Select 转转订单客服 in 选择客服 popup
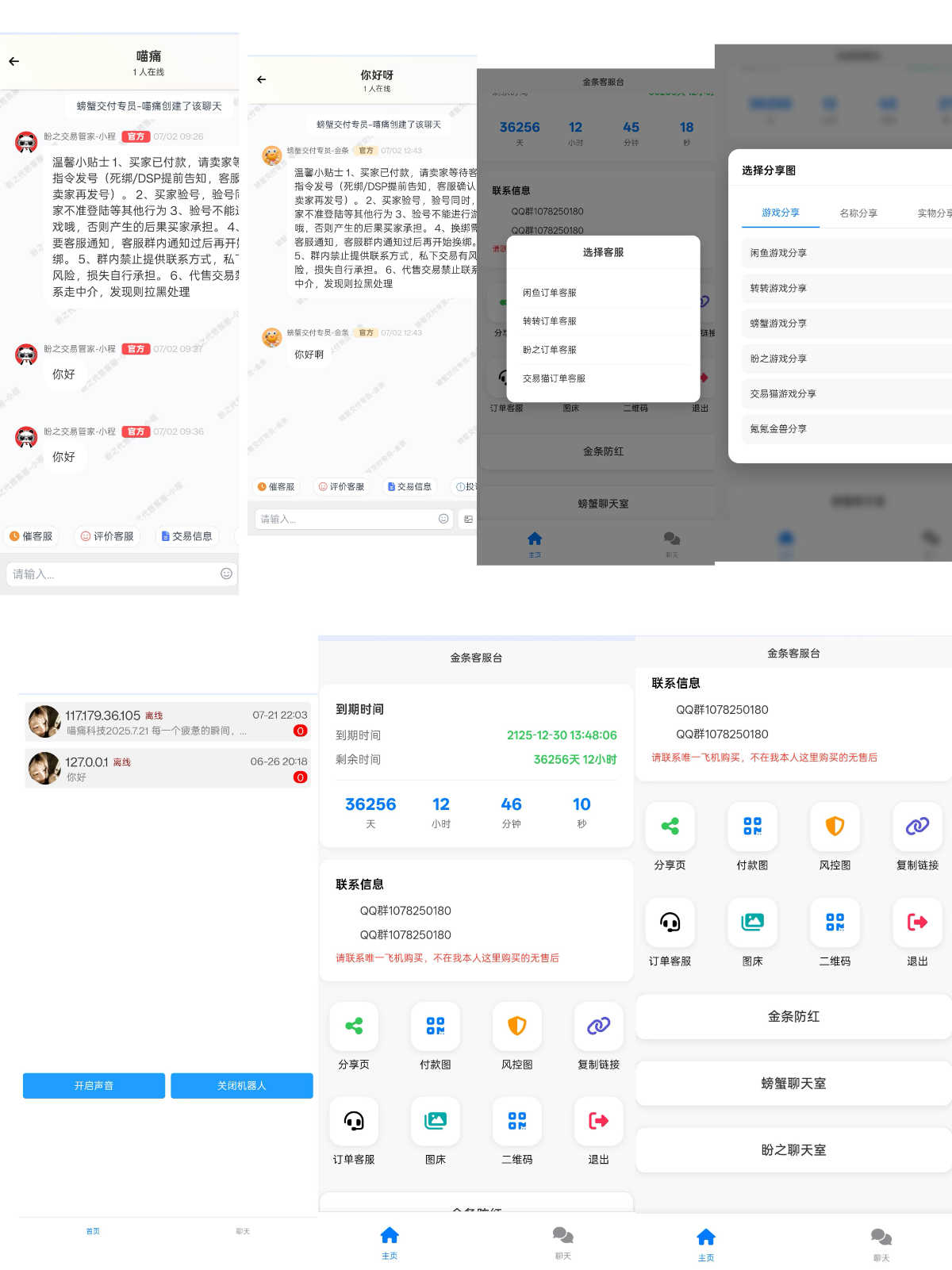Viewport: 952px width, 1270px height. tap(603, 321)
